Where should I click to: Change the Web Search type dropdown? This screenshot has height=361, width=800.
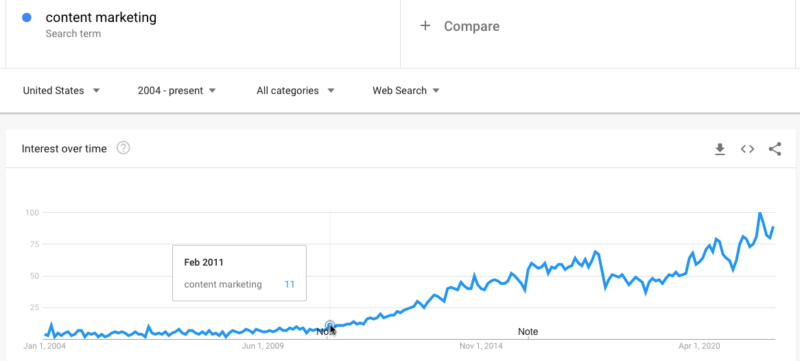pos(406,91)
